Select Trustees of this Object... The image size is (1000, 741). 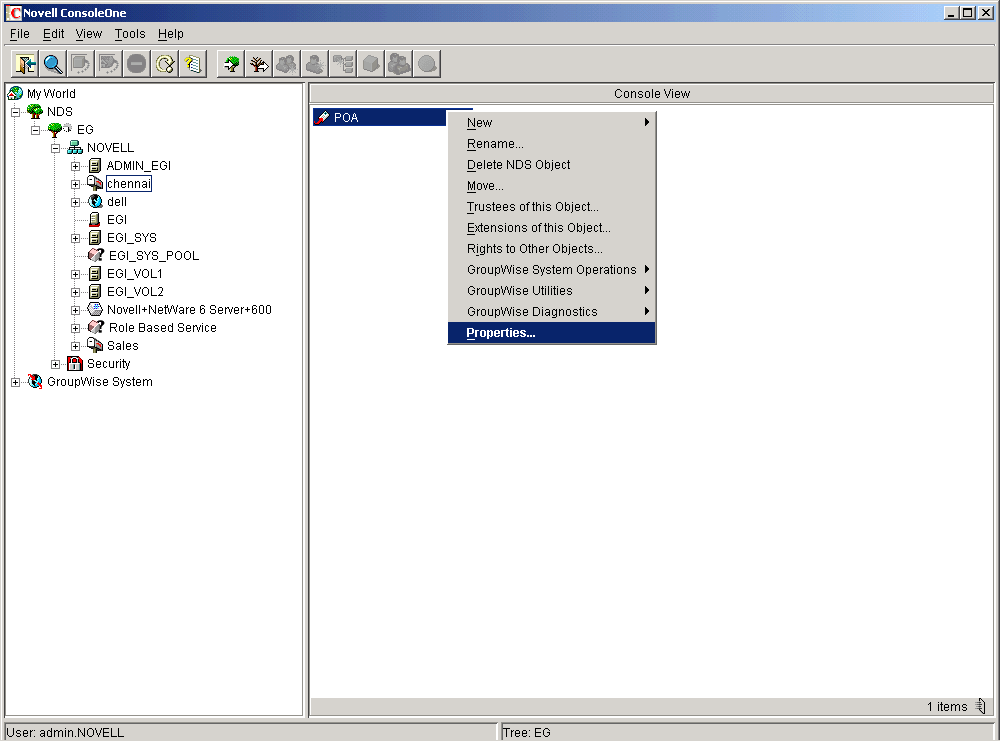coord(552,207)
